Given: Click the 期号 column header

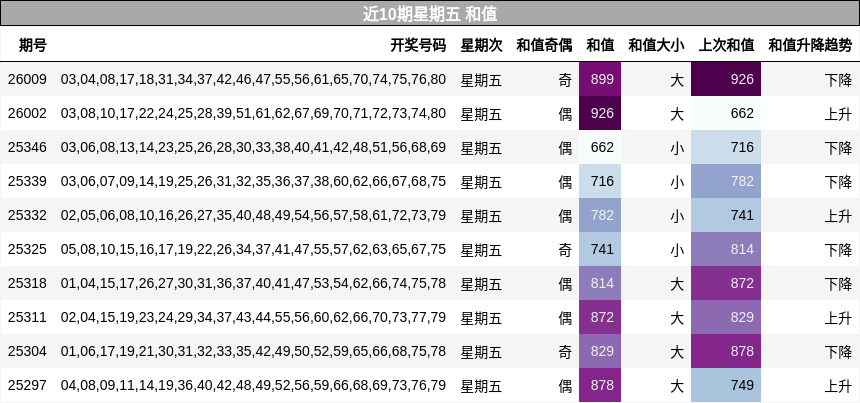Looking at the screenshot, I should coord(33,45).
